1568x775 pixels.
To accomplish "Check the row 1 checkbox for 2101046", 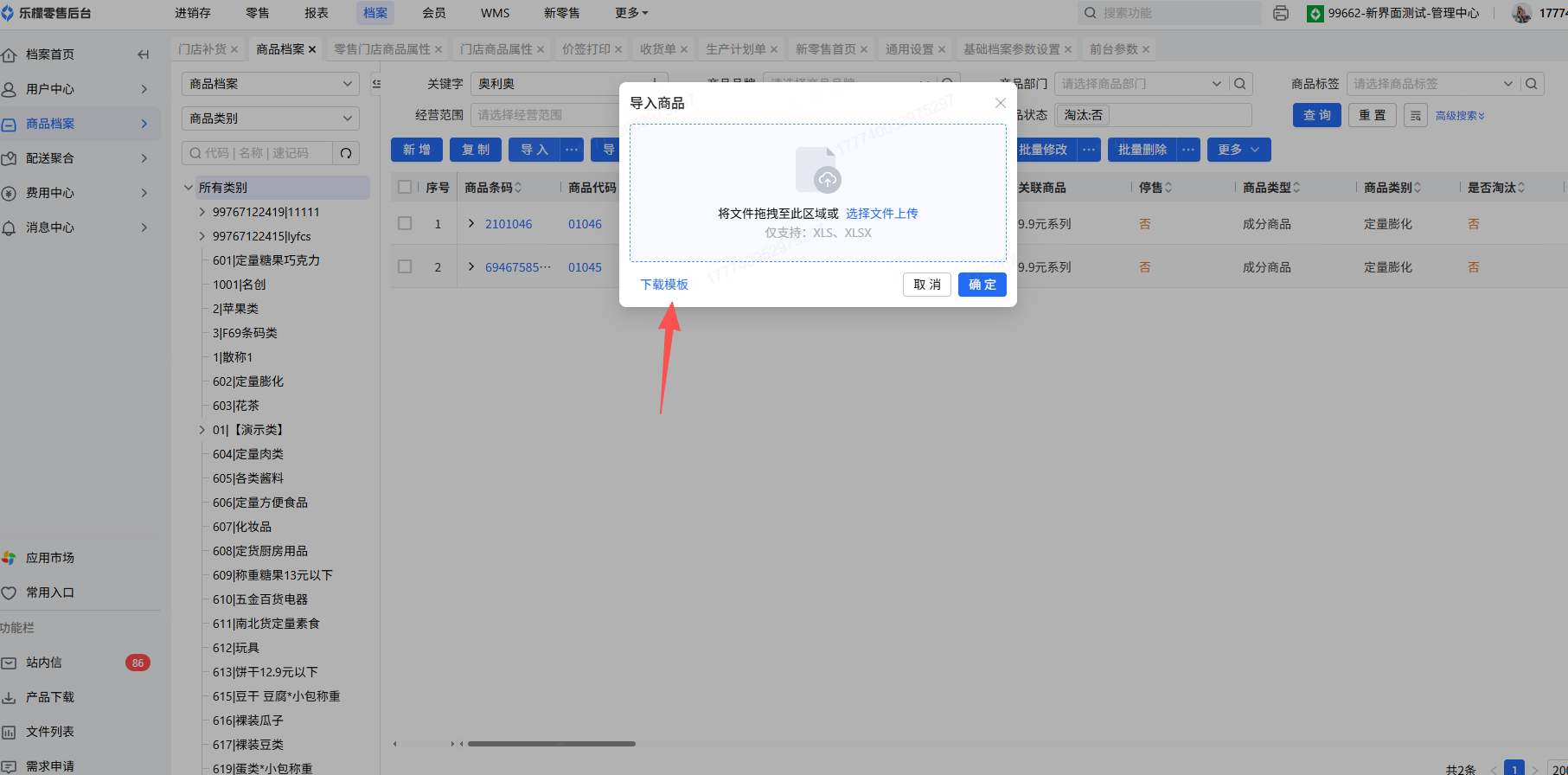I will point(405,223).
